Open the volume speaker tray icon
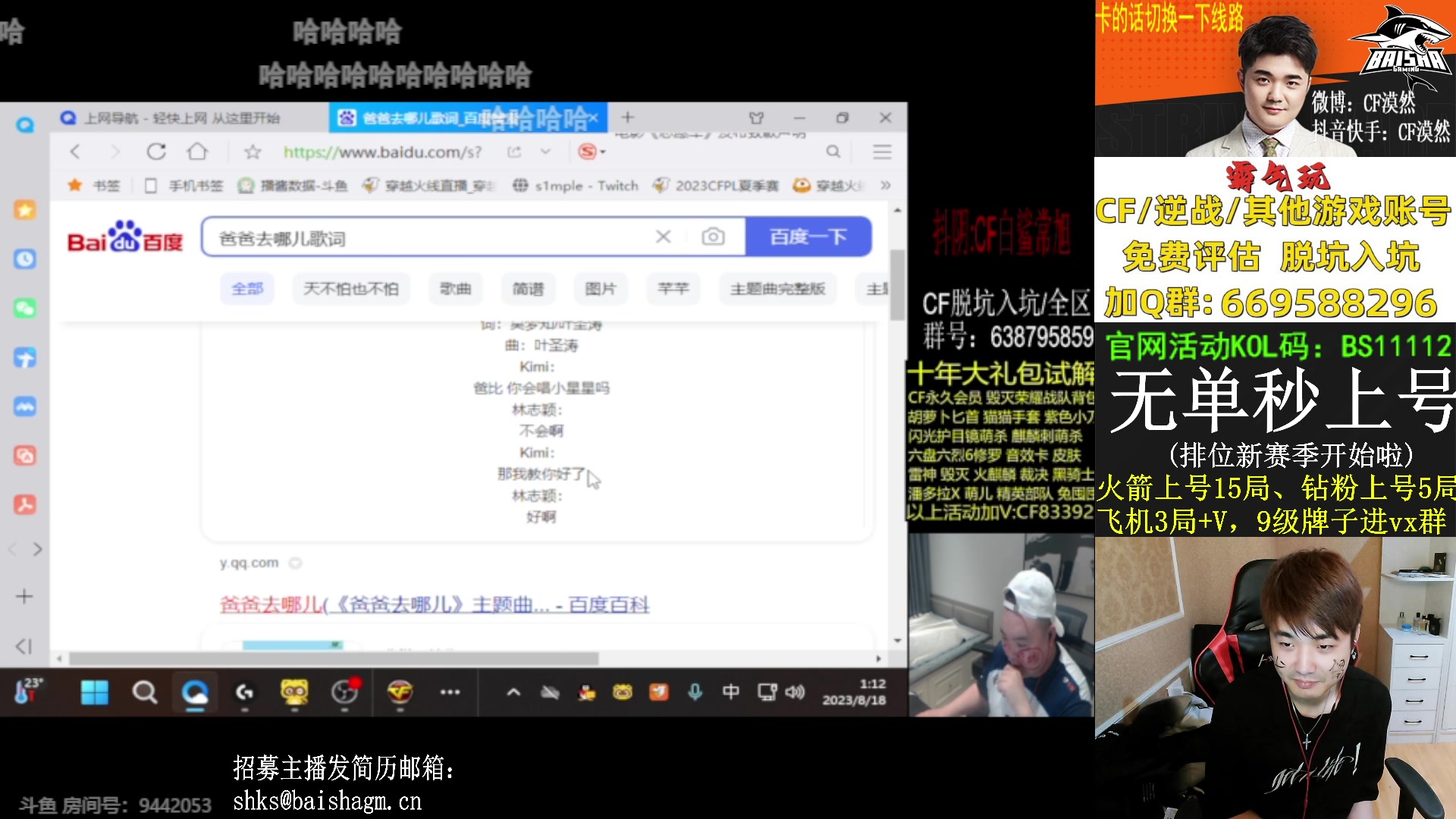The image size is (1456, 819). pyautogui.click(x=795, y=692)
